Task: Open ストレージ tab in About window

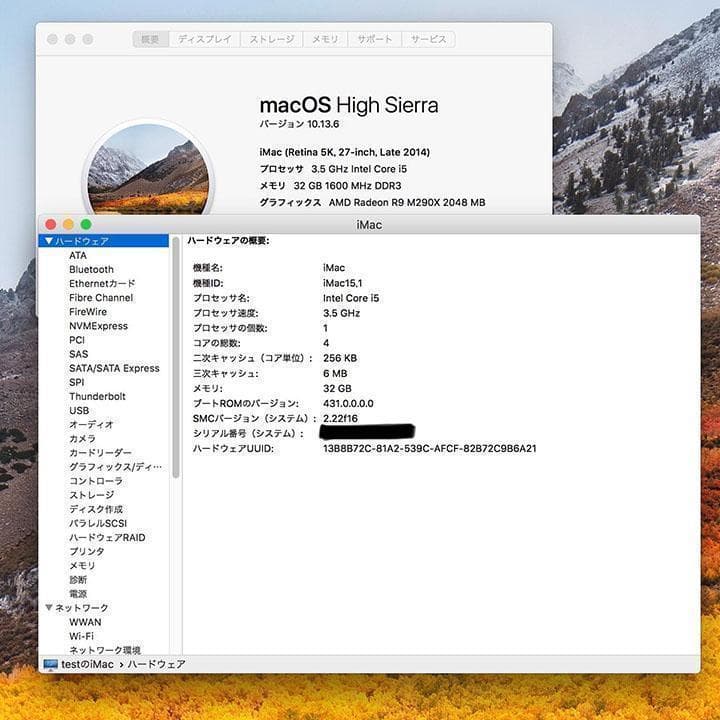Action: tap(272, 39)
